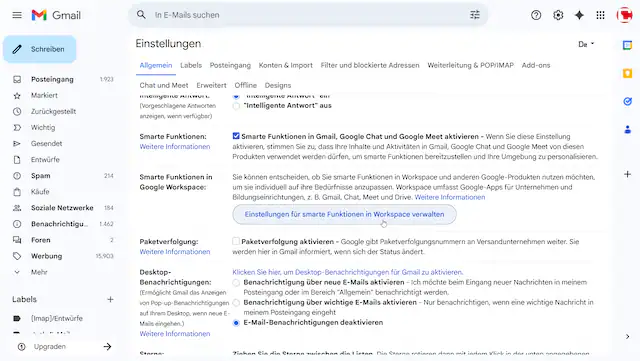Image resolution: width=640 pixels, height=361 pixels.
Task: Open Google Calendar side panel icon
Action: 627,45
